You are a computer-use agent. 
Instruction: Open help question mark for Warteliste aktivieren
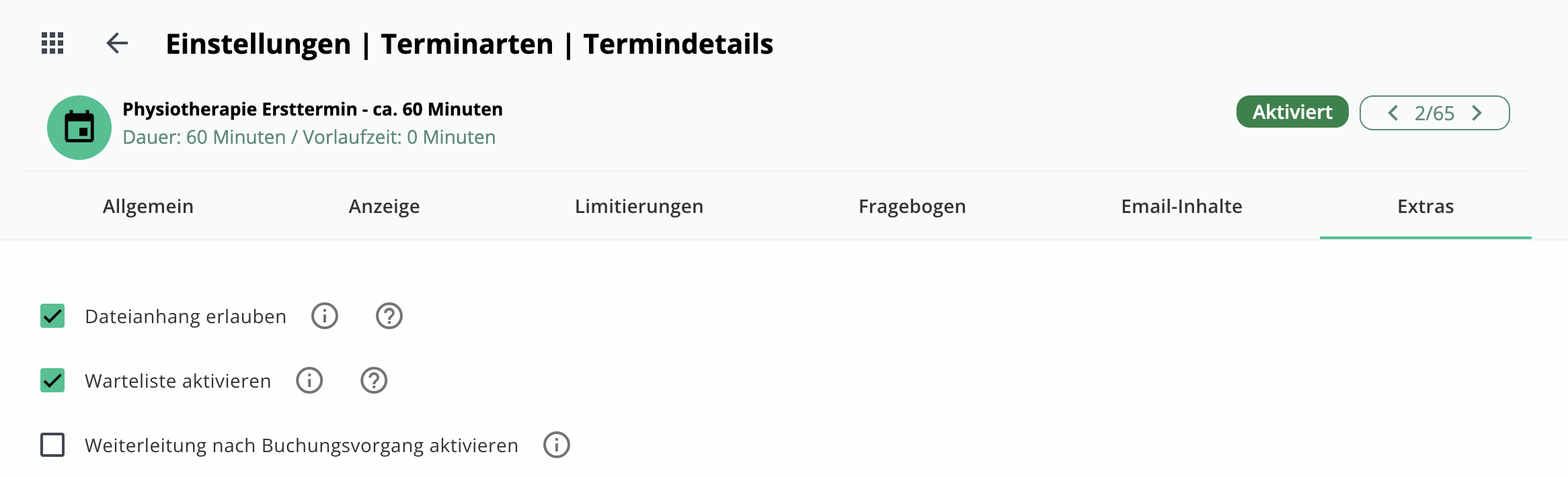click(374, 380)
